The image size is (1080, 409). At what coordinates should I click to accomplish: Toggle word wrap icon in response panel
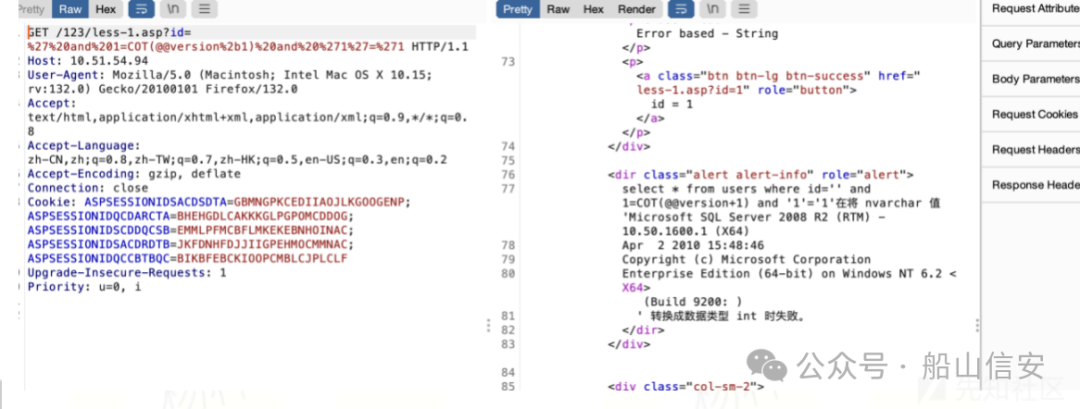pyautogui.click(x=681, y=9)
